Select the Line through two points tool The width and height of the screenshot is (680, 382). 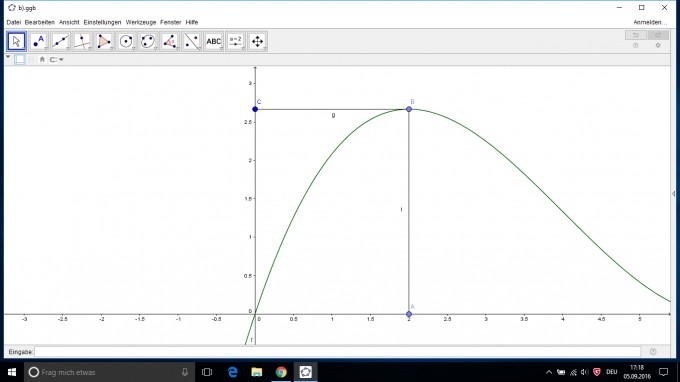(x=60, y=42)
